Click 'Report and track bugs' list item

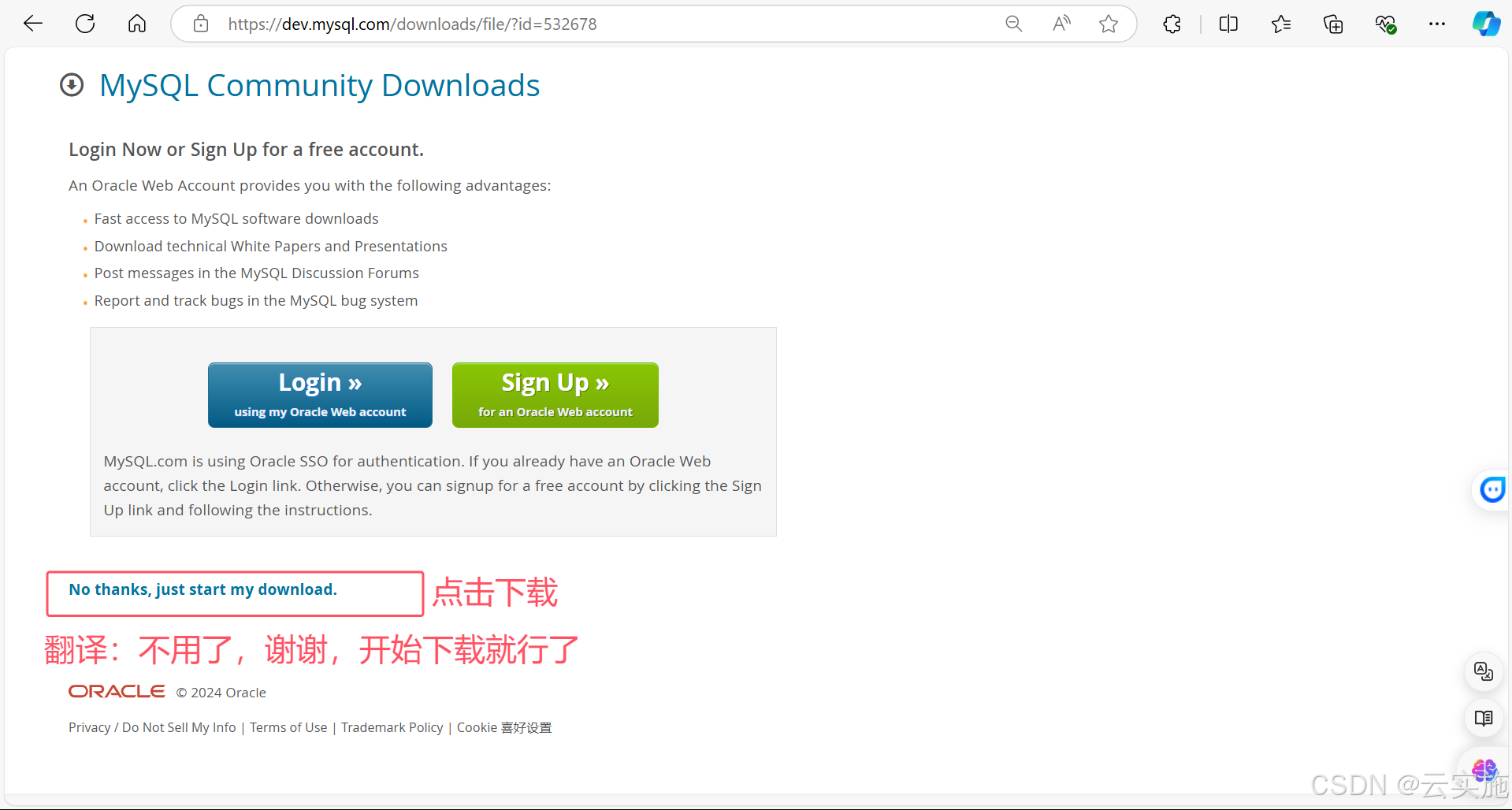click(x=256, y=301)
